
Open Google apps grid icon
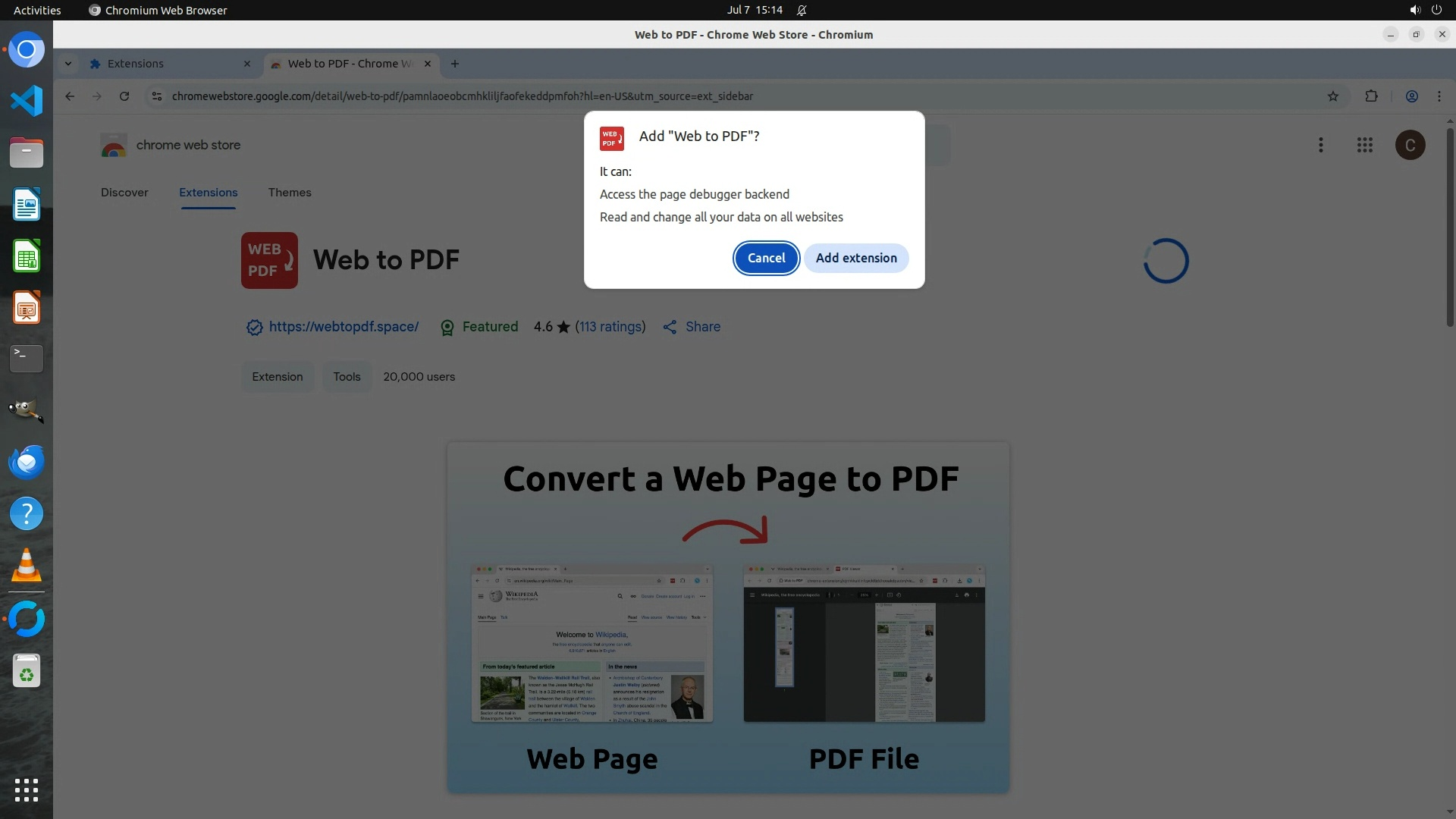pyautogui.click(x=1364, y=145)
